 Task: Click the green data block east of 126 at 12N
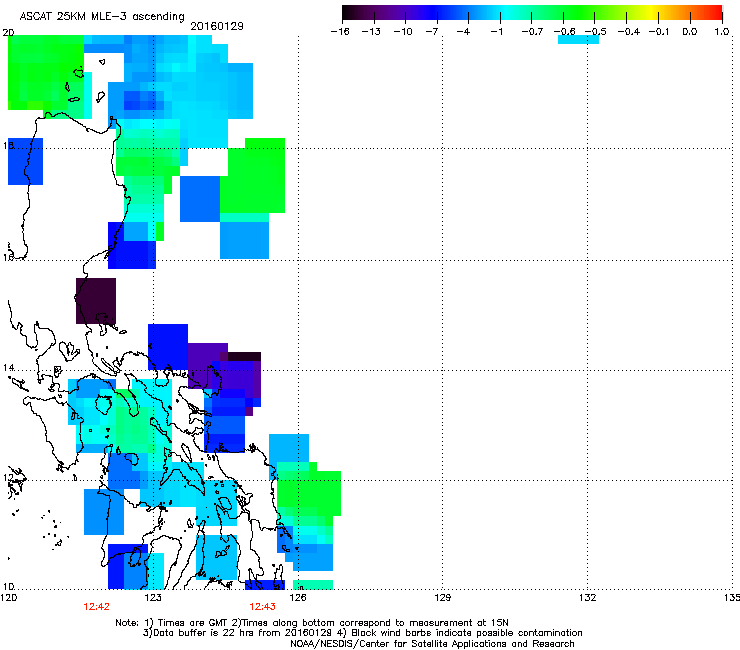[309, 493]
